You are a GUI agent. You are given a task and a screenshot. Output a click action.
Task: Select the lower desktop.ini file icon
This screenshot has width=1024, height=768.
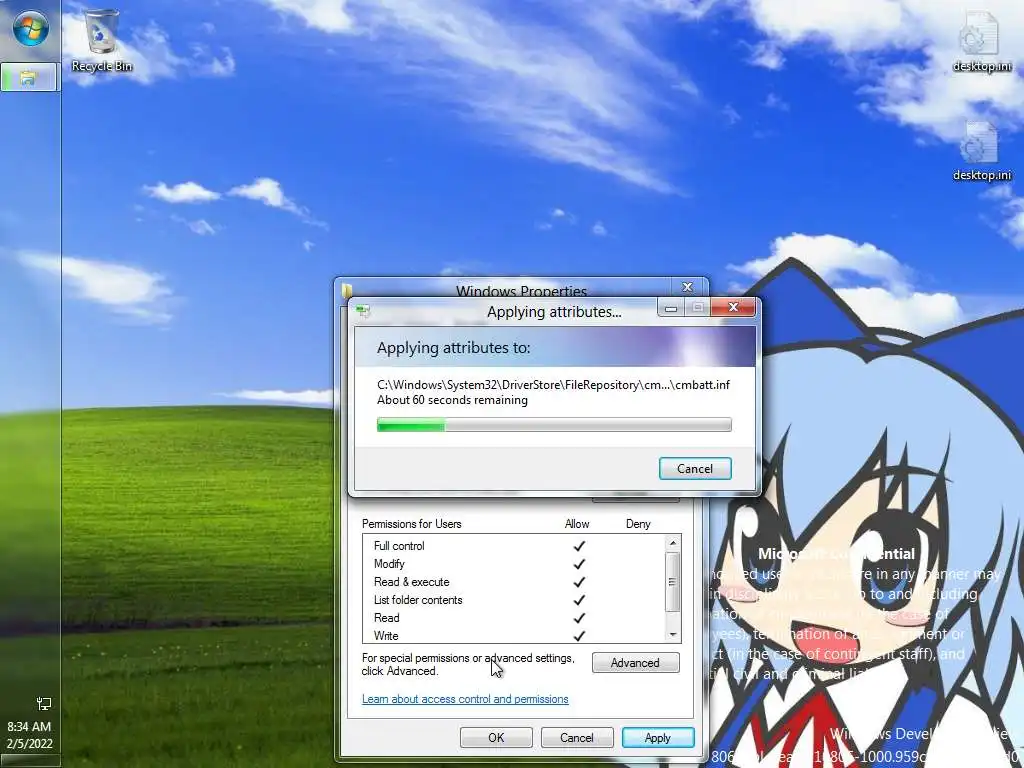point(981,150)
